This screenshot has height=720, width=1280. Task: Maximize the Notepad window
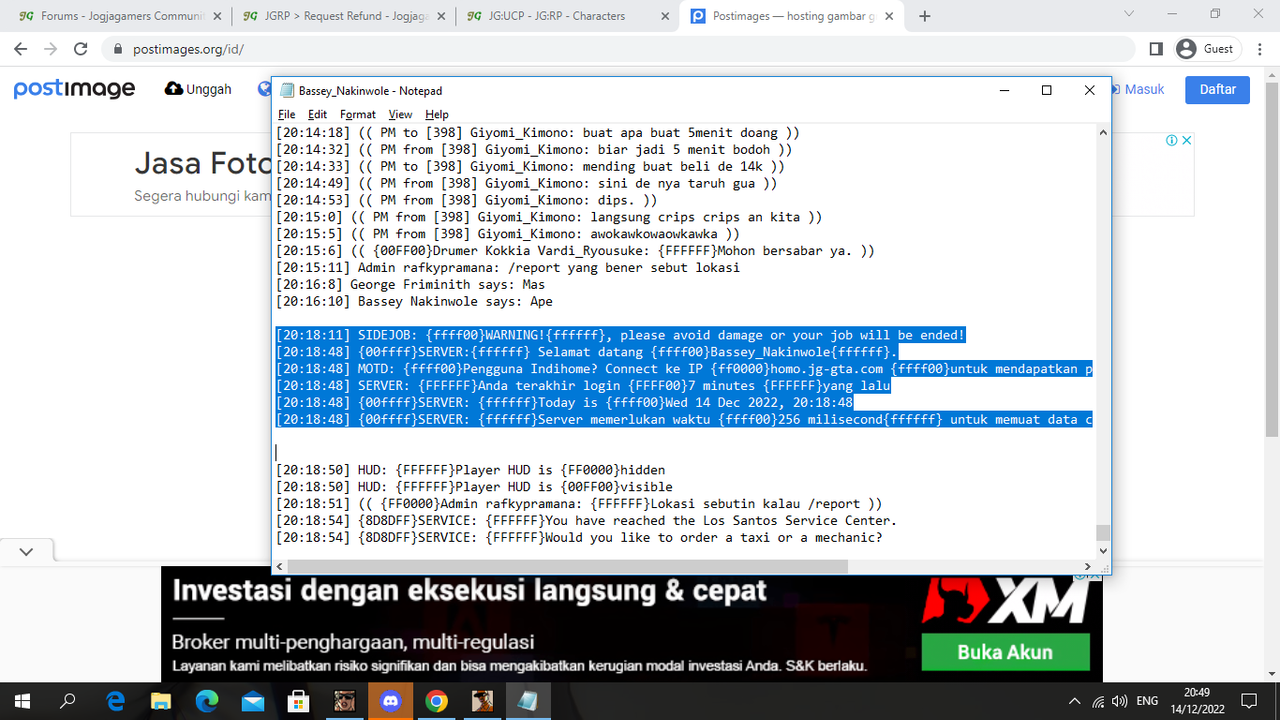pyautogui.click(x=1046, y=90)
